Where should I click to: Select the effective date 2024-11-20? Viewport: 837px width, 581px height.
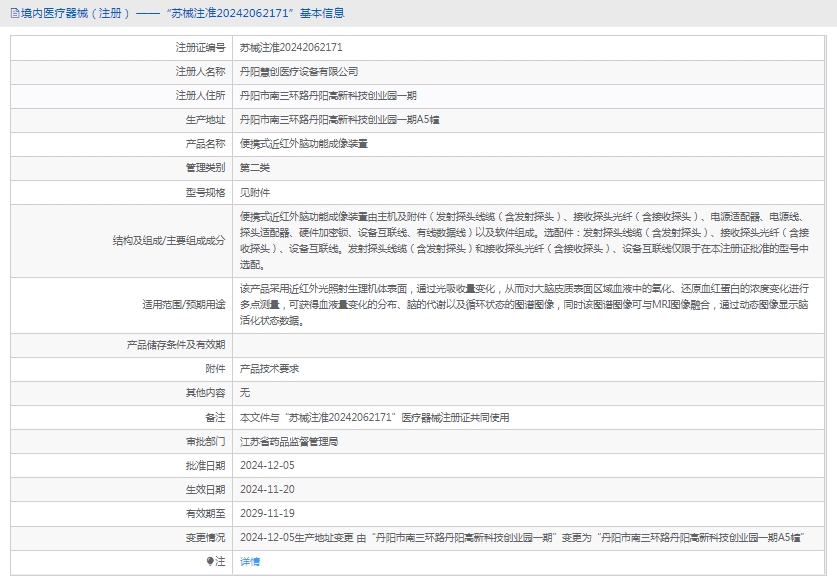(x=267, y=489)
